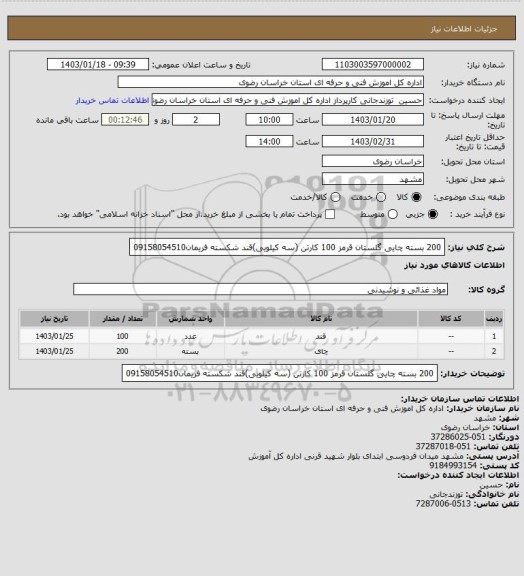Open the buyer contact info link اطلاعات تماس خریدار
Viewport: 524px width, 576px height.
click(112, 100)
